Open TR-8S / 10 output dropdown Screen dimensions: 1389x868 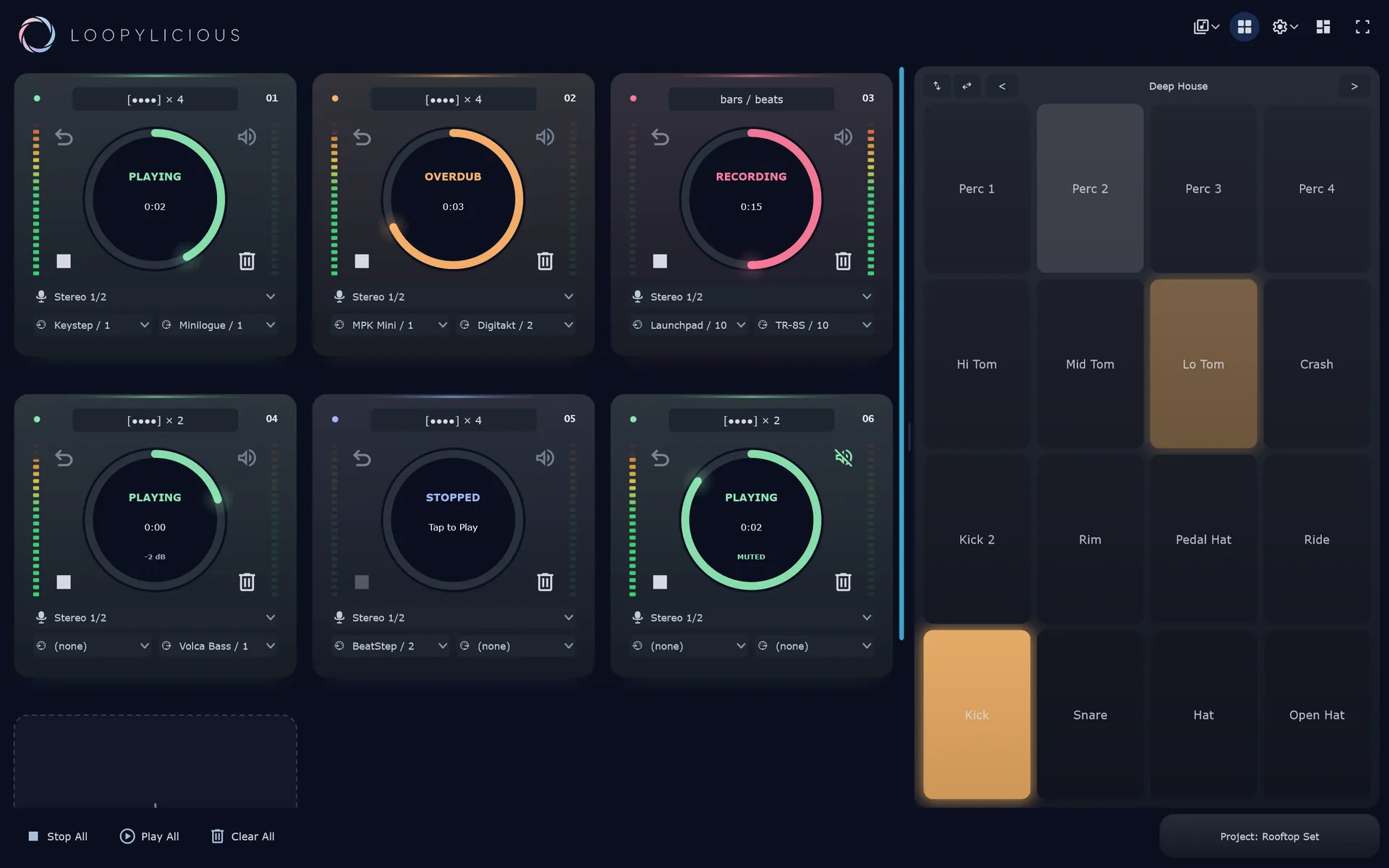click(x=814, y=325)
